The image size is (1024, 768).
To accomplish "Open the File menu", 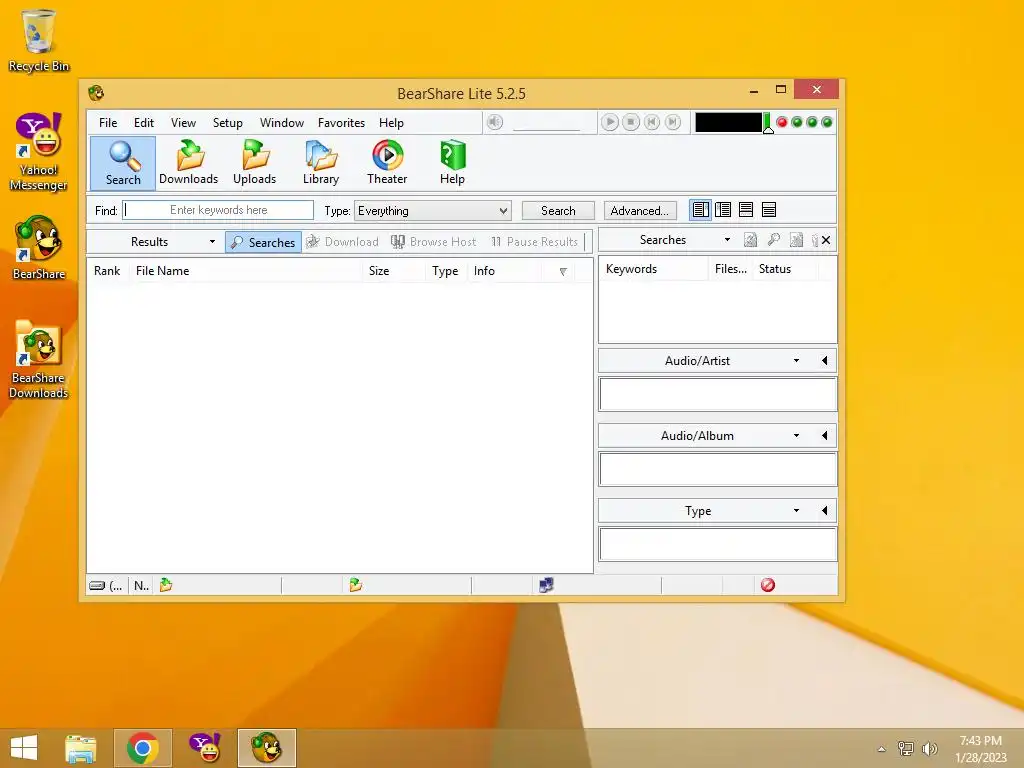I will (108, 123).
